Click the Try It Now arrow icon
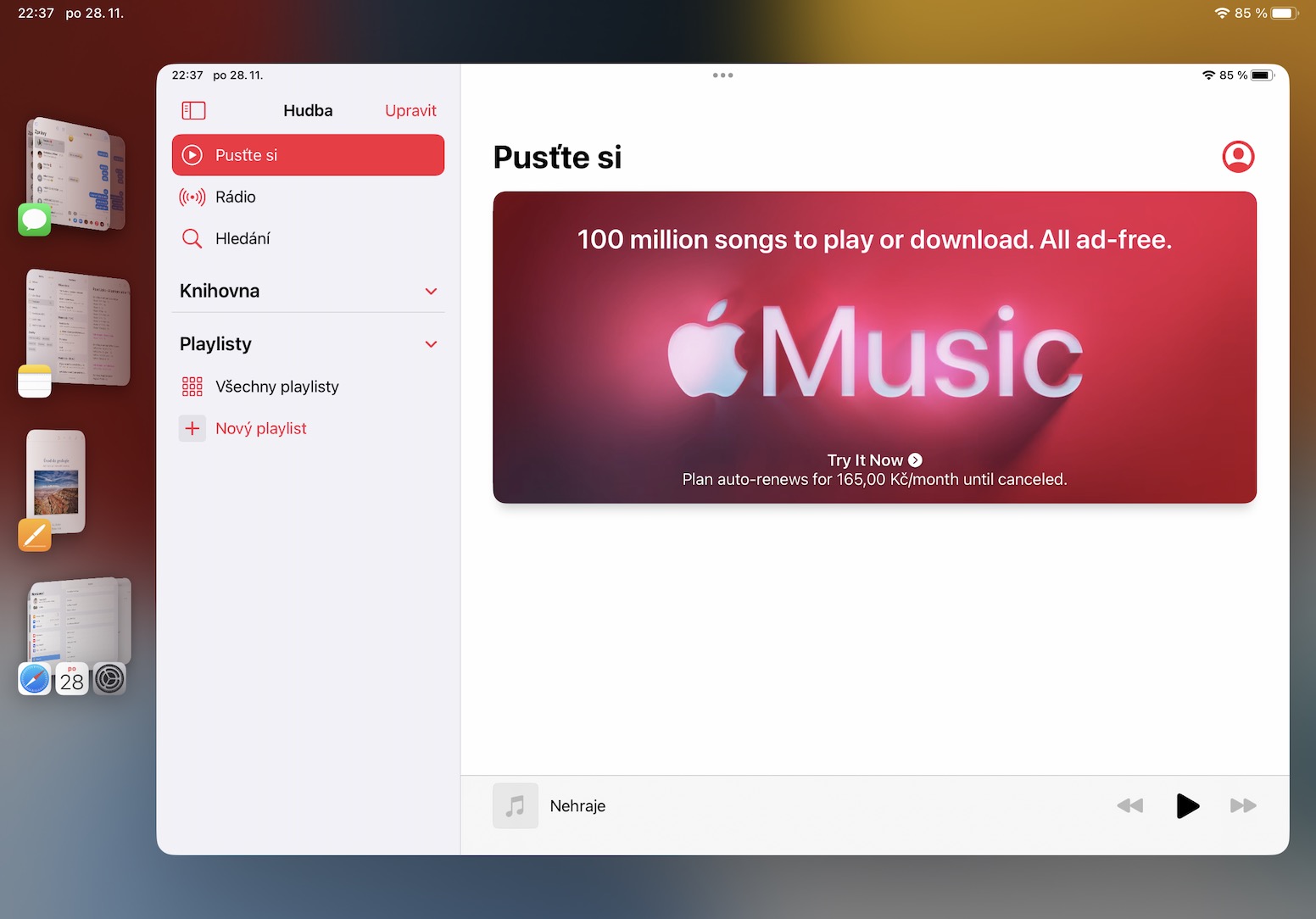Image resolution: width=1316 pixels, height=919 pixels. point(915,460)
